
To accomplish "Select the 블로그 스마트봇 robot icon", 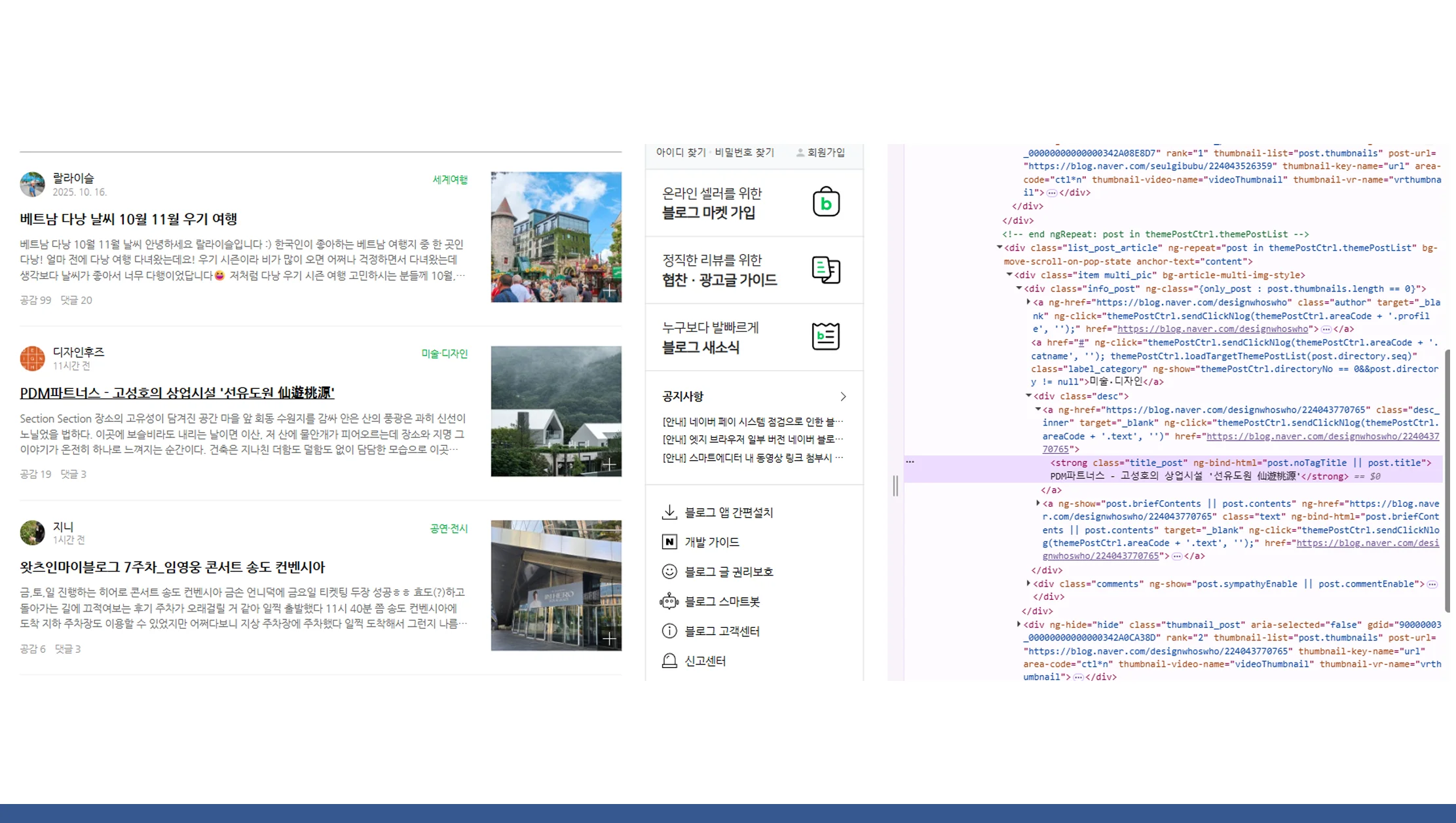I will tap(669, 601).
